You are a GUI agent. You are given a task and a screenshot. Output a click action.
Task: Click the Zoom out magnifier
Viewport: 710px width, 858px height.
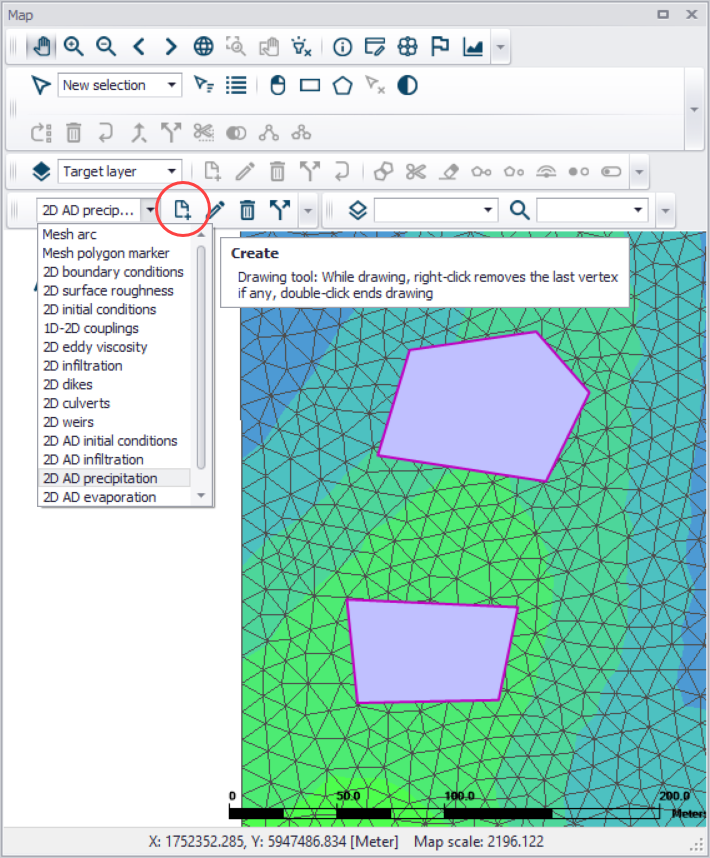coord(106,47)
